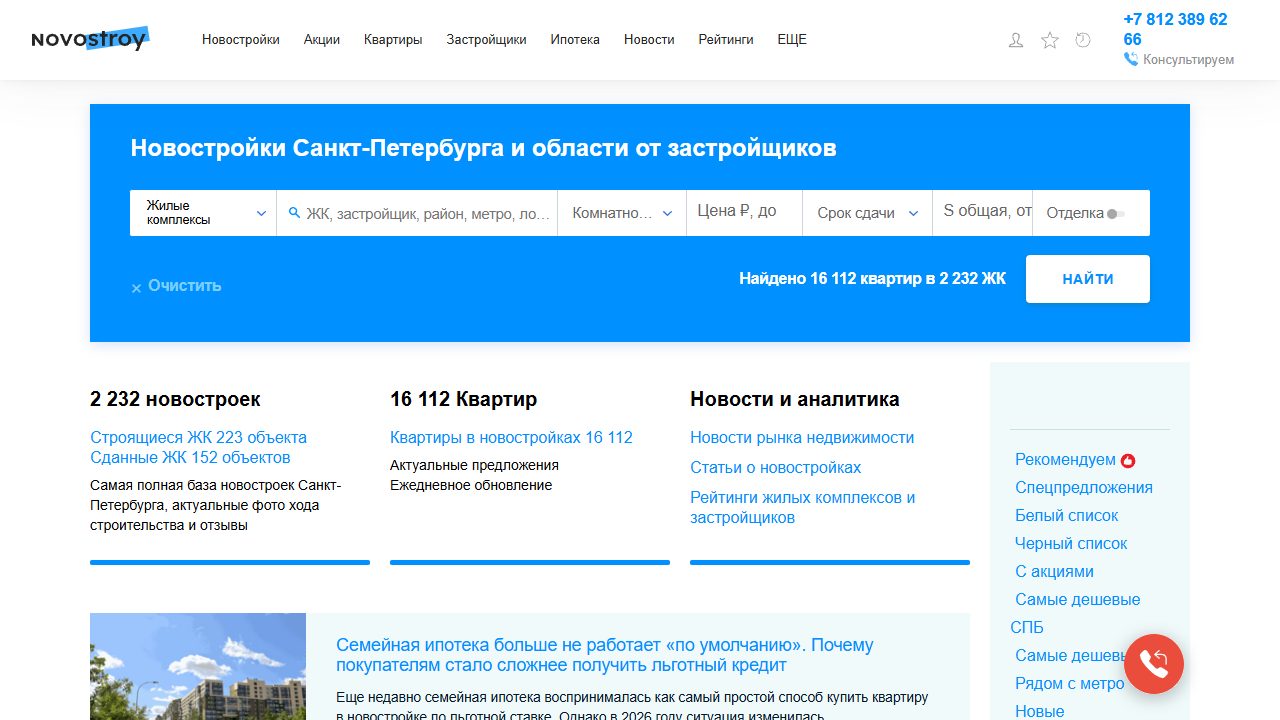This screenshot has height=720, width=1280.
Task: Open Сданные ЖК 152 объектов link
Action: pyautogui.click(x=190, y=457)
